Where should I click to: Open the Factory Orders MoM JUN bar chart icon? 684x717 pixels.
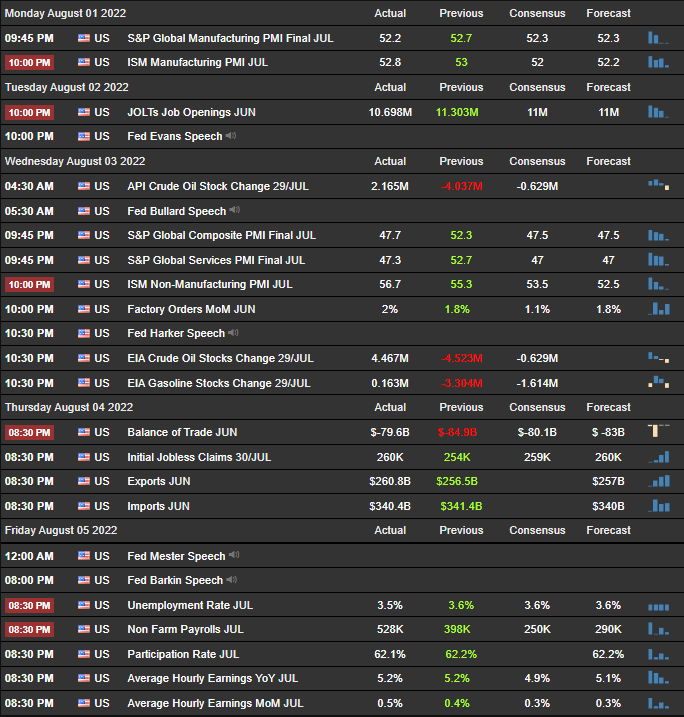tap(658, 309)
